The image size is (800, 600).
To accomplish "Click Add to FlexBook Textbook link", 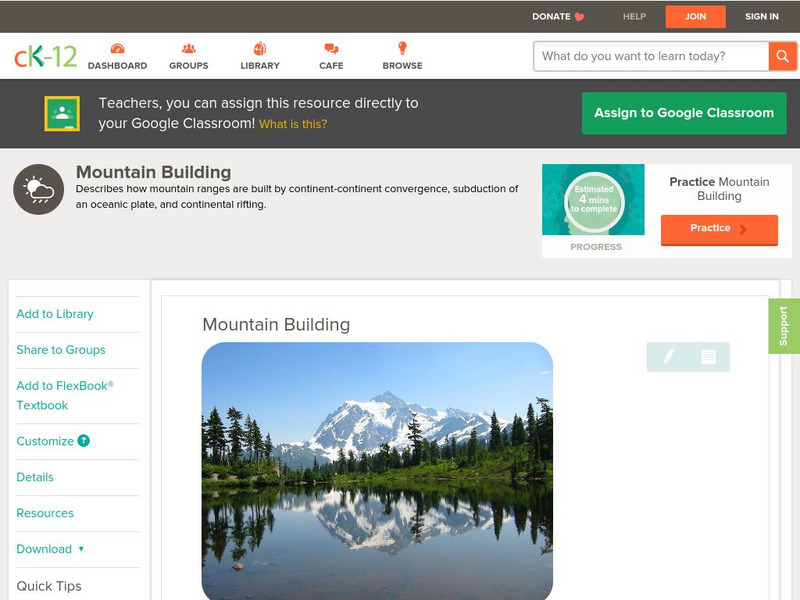I will coord(65,395).
